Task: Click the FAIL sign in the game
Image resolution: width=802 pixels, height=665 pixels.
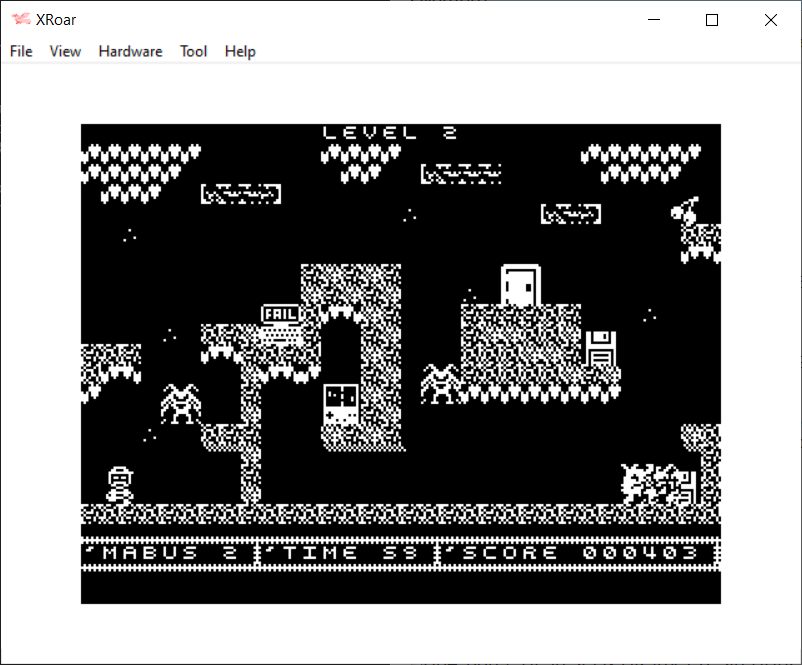Action: tap(280, 314)
